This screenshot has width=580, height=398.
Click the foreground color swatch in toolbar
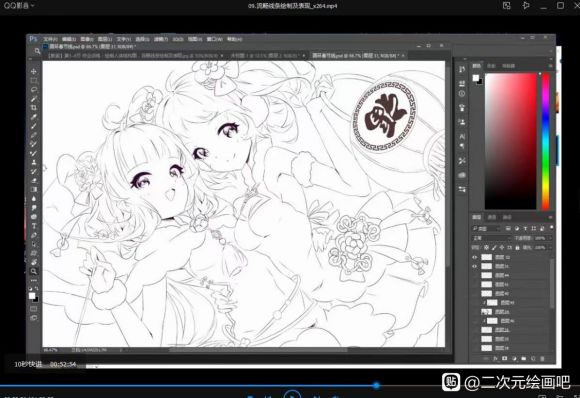click(x=32, y=296)
